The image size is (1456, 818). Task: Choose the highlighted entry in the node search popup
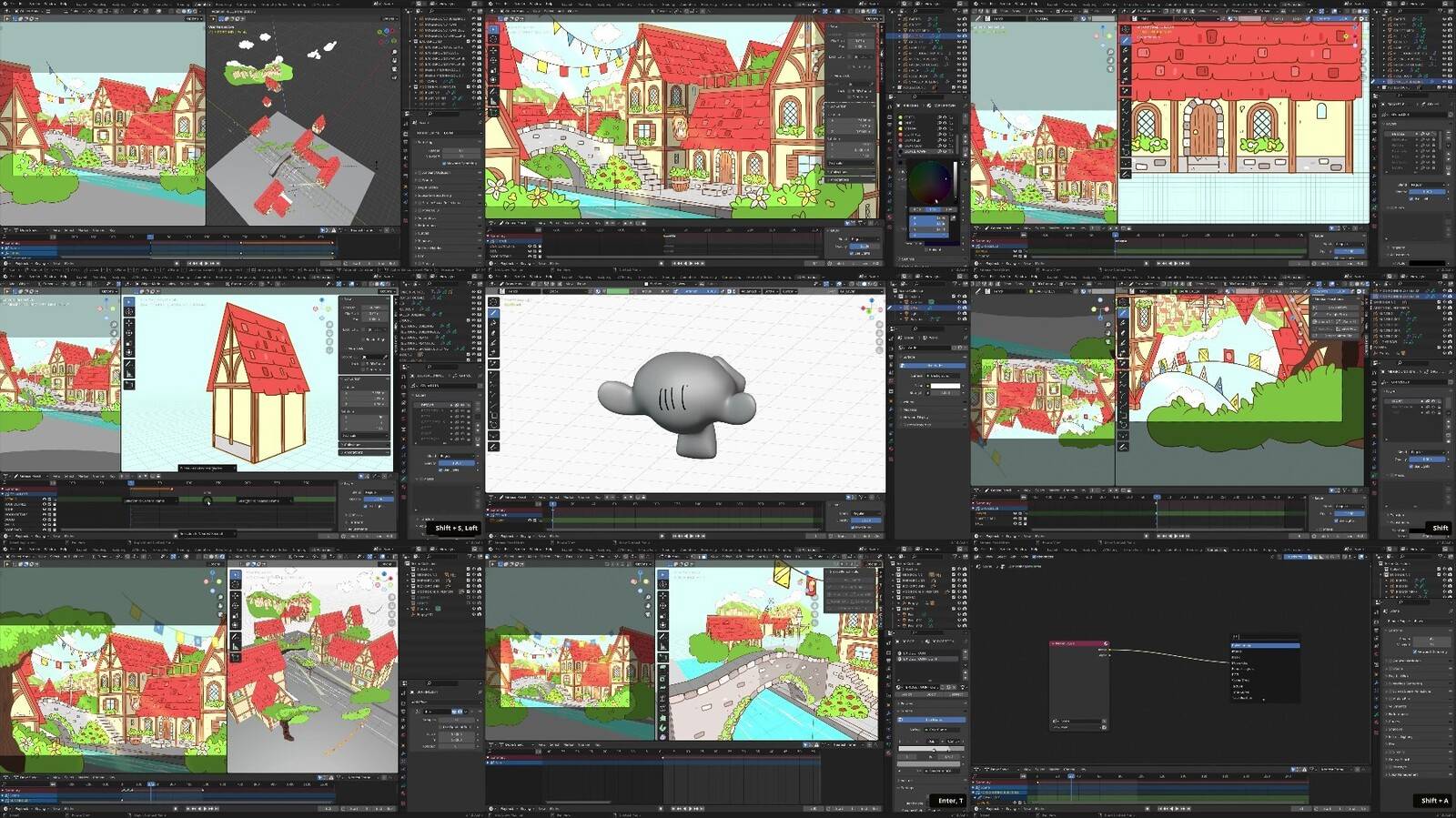click(x=1264, y=645)
